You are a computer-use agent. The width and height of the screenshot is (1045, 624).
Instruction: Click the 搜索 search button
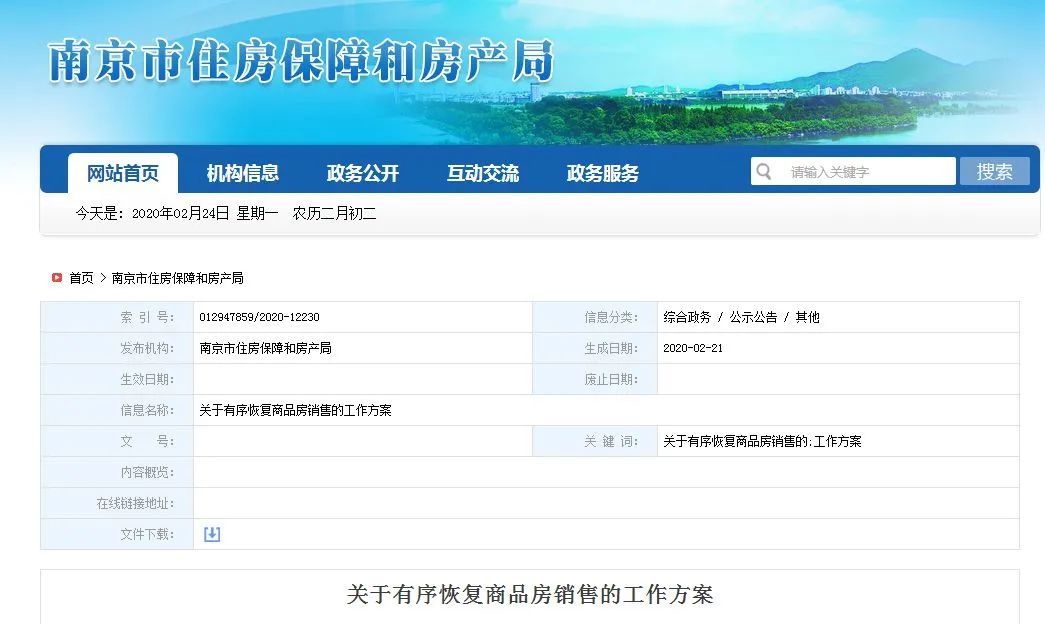click(993, 171)
